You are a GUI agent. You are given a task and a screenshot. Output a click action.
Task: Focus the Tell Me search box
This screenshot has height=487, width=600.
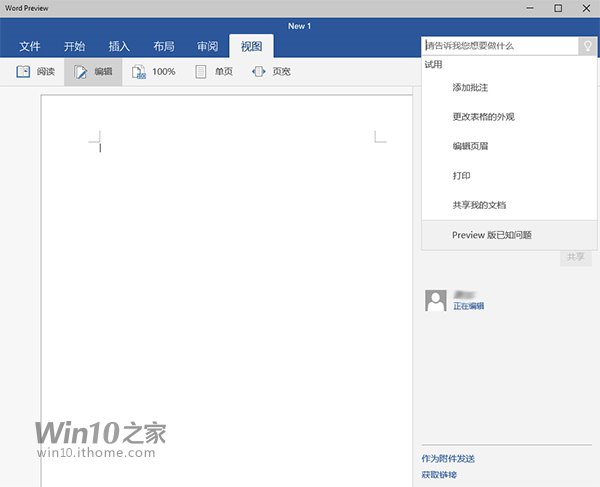(500, 46)
